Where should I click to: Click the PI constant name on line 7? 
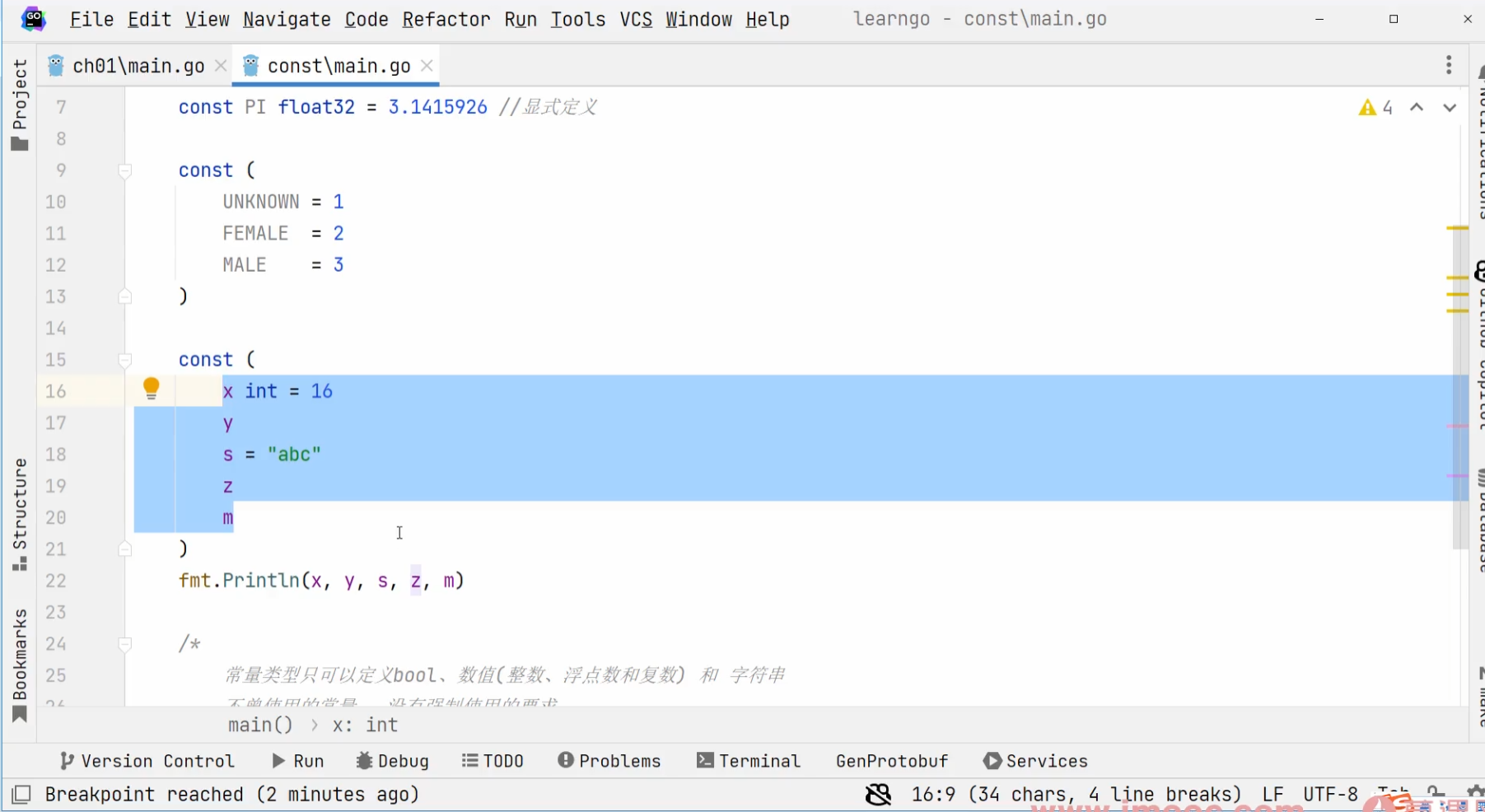255,107
